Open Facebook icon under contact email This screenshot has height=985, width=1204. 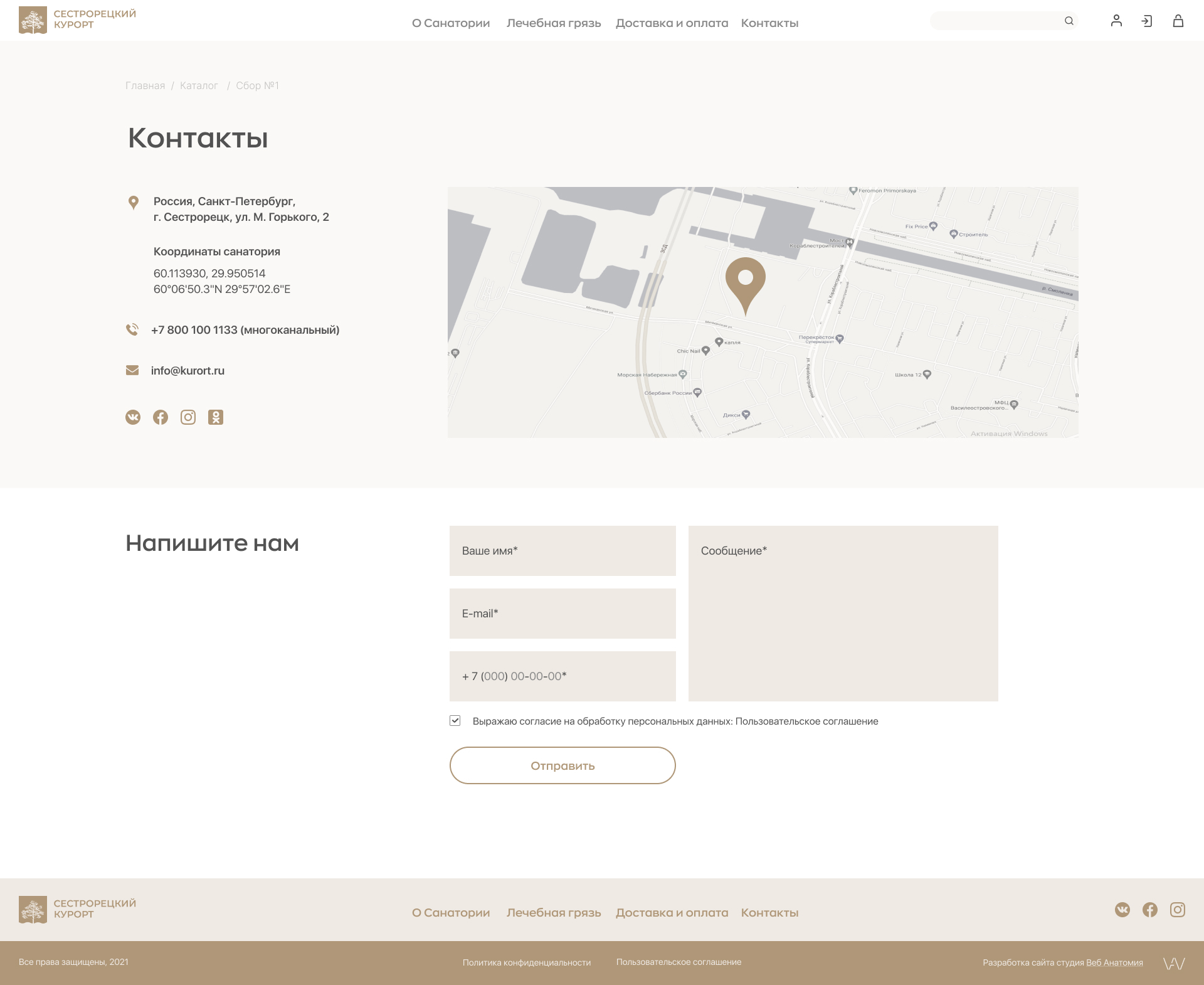(161, 417)
